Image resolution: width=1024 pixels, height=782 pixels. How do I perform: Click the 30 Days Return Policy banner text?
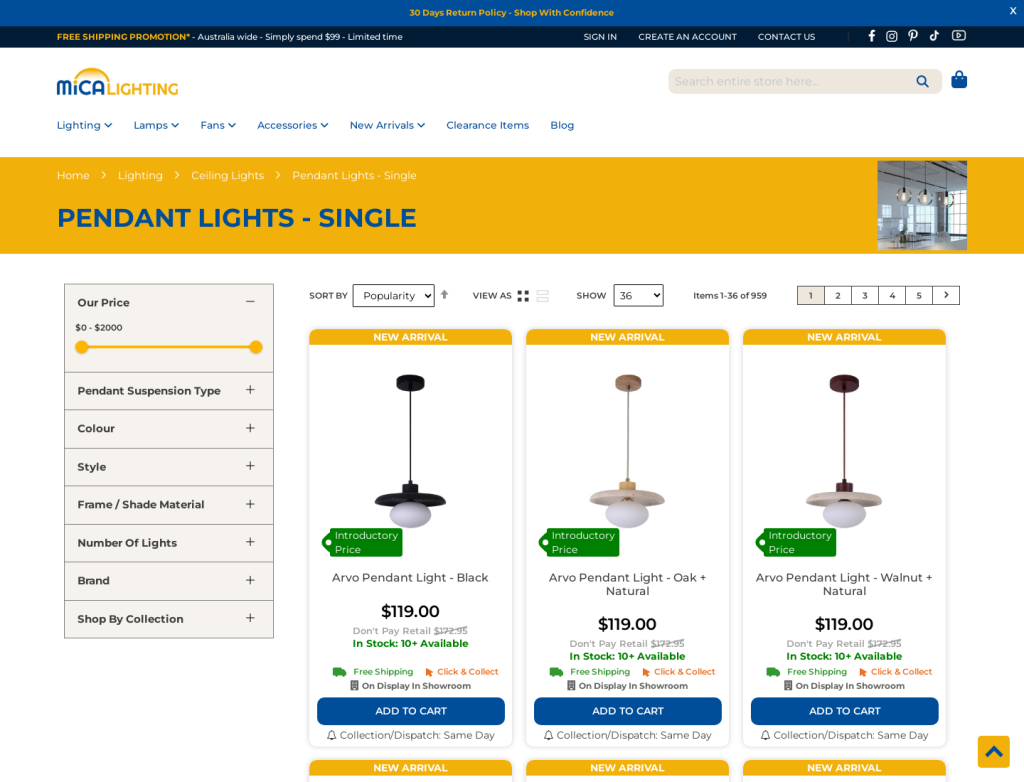pyautogui.click(x=511, y=12)
